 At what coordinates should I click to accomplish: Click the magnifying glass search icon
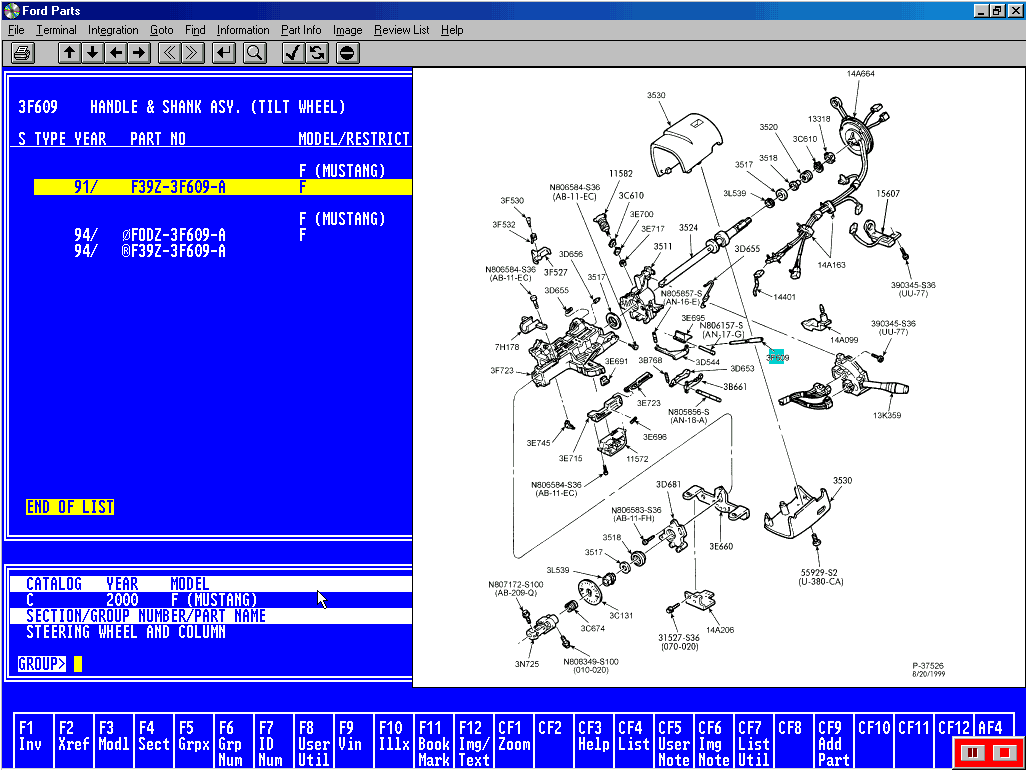pos(255,53)
